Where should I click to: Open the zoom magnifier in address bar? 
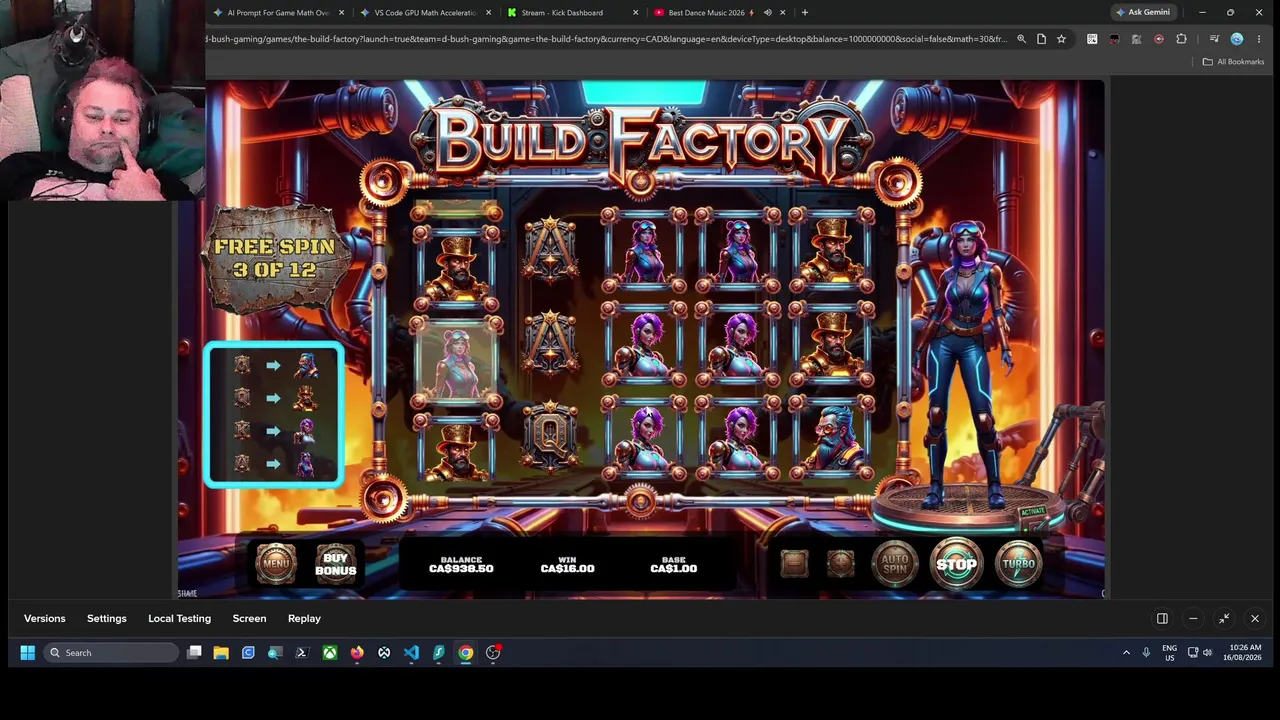[1021, 39]
